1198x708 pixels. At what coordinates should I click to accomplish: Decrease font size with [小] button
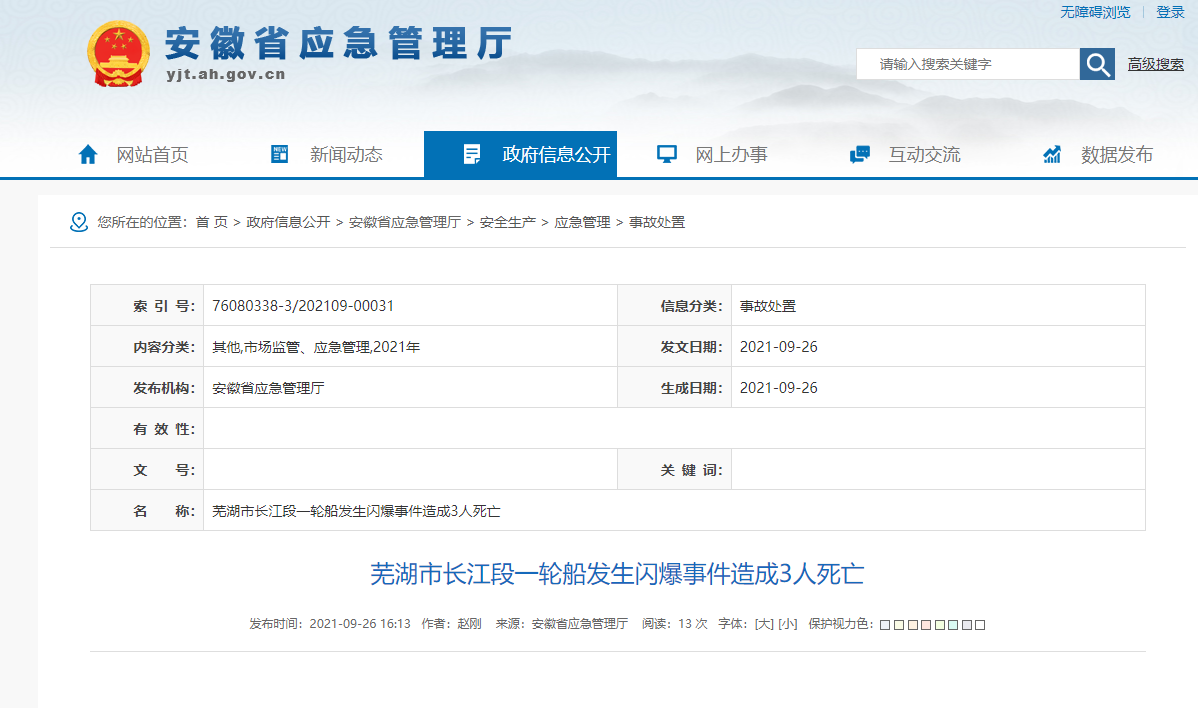click(788, 624)
